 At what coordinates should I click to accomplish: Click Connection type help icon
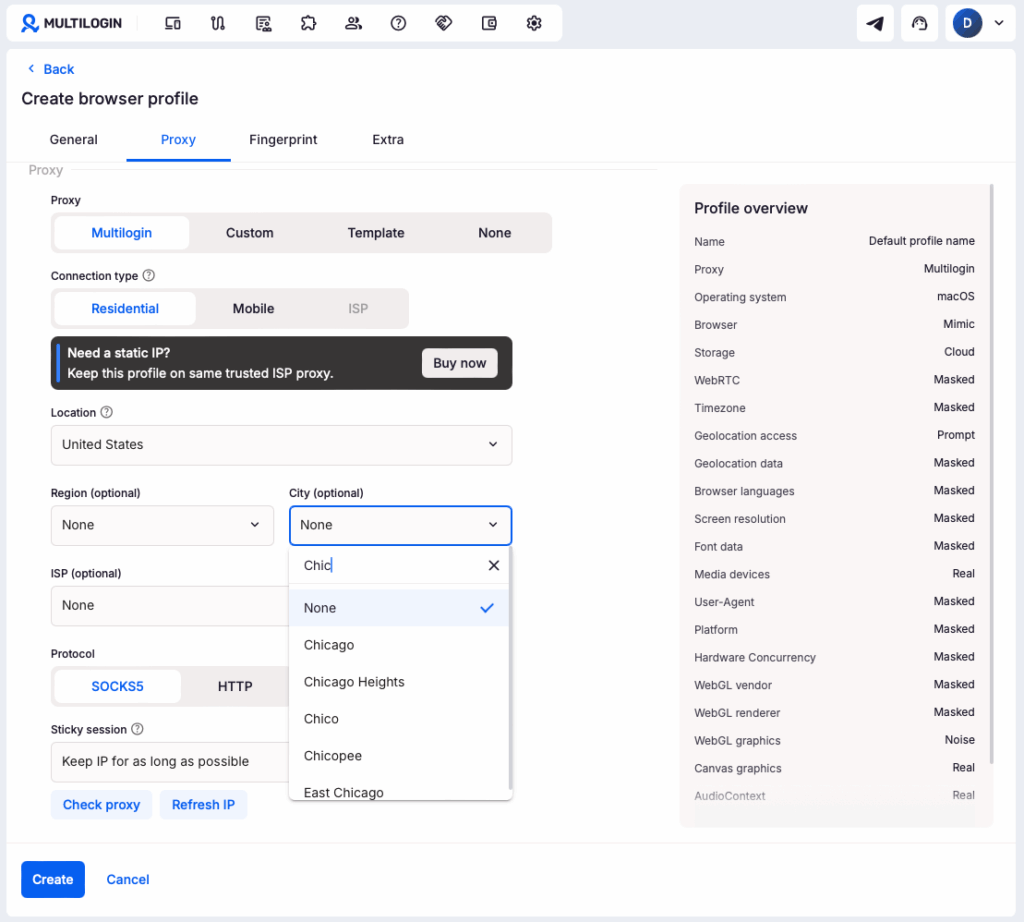tap(149, 276)
